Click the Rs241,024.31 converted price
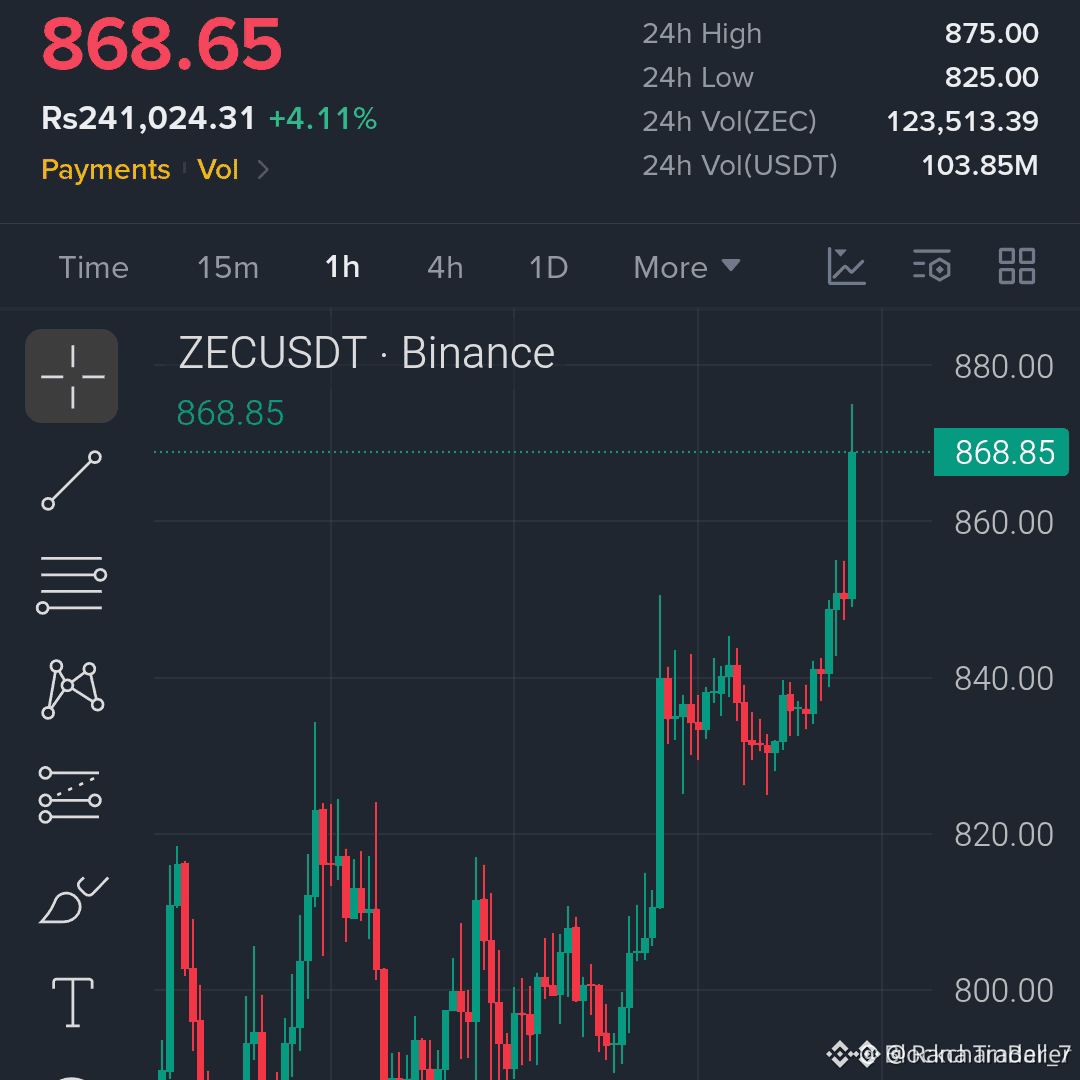Screen dimensions: 1080x1080 pyautogui.click(x=148, y=118)
